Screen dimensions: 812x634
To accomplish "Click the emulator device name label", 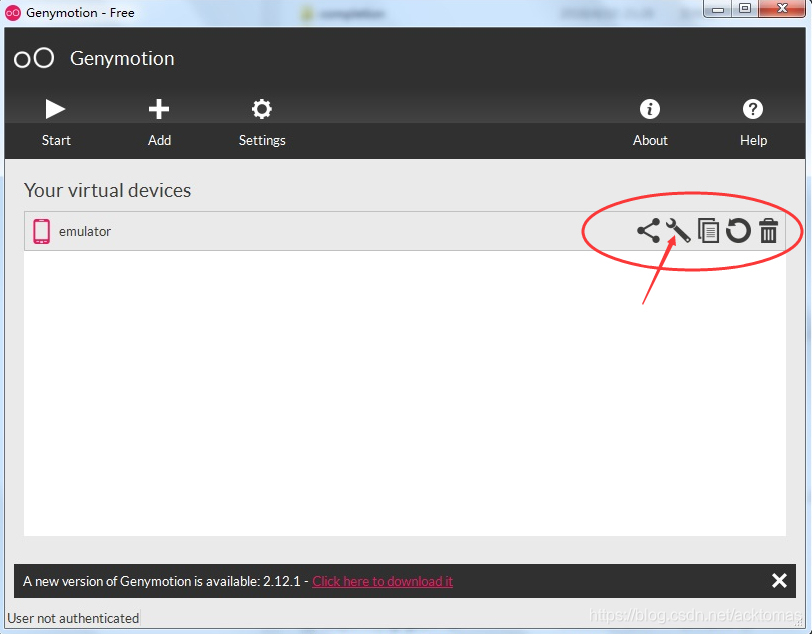I will tap(84, 231).
